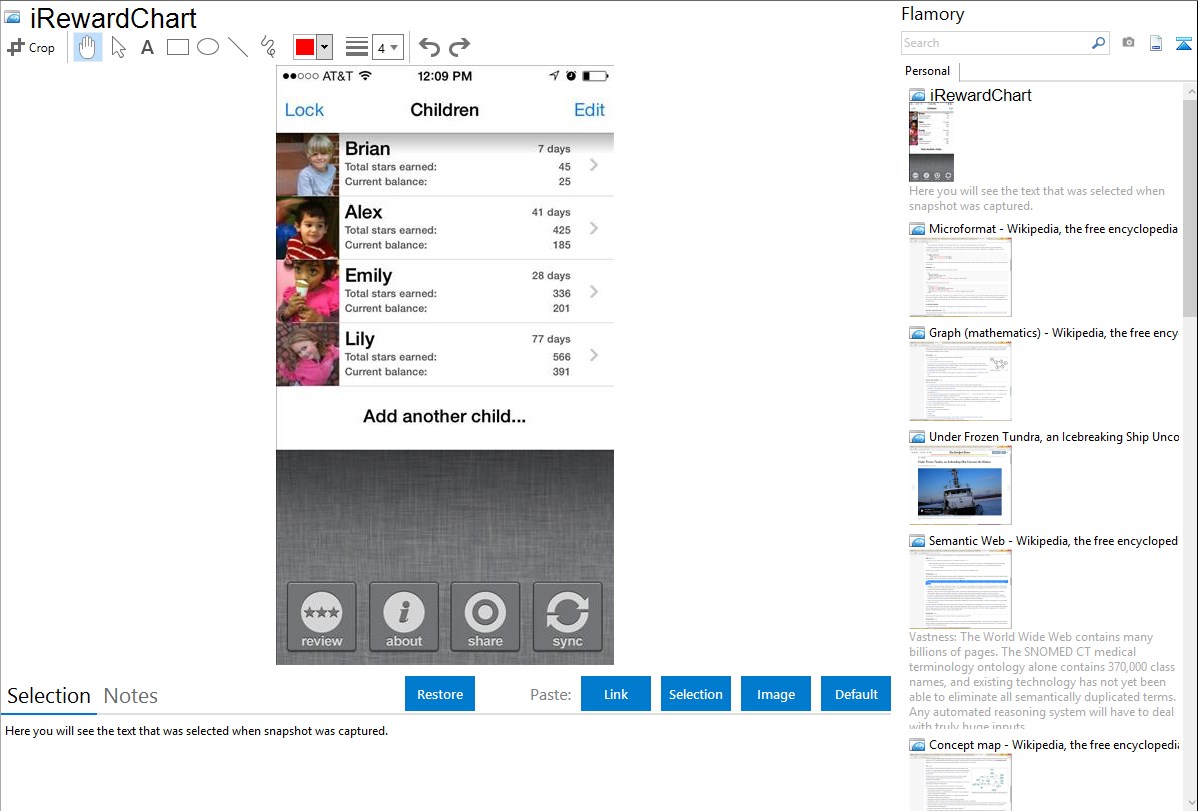Select the arrow pointer tool

pos(118,47)
